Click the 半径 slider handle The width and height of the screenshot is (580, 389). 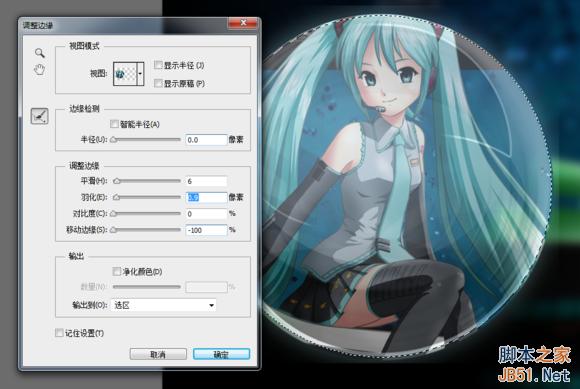[x=114, y=140]
